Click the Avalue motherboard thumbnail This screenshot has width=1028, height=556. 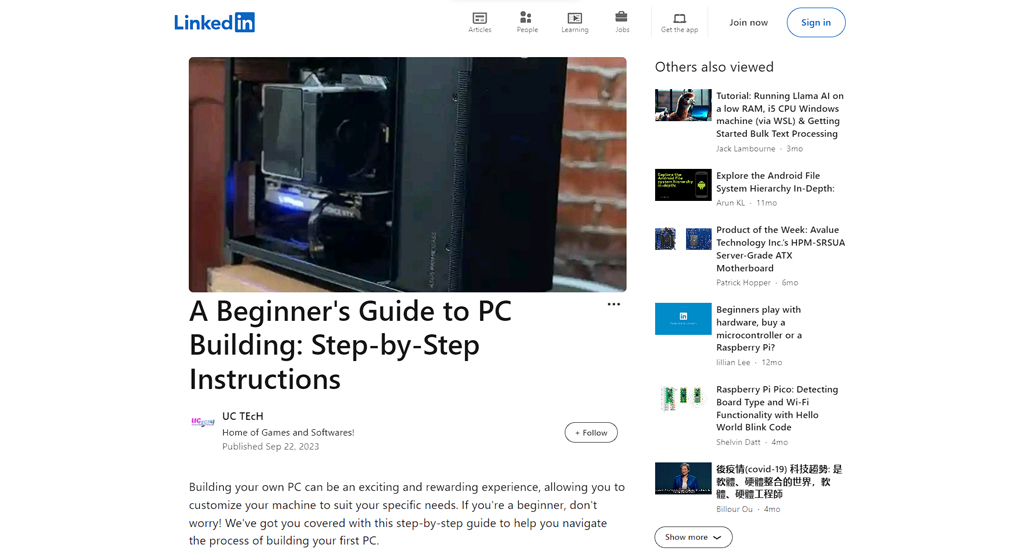[682, 239]
